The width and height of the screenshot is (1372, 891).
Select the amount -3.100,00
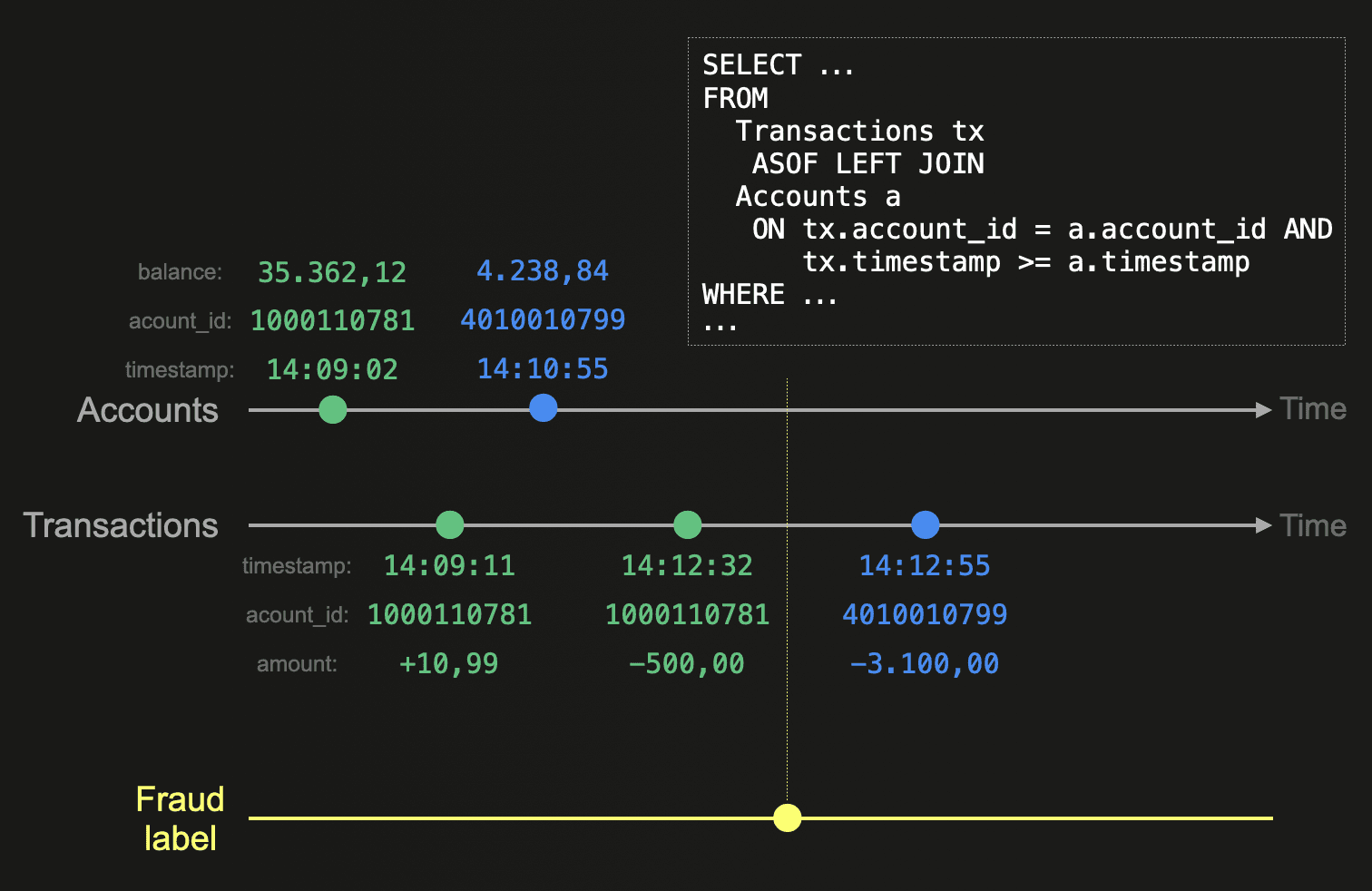924,663
